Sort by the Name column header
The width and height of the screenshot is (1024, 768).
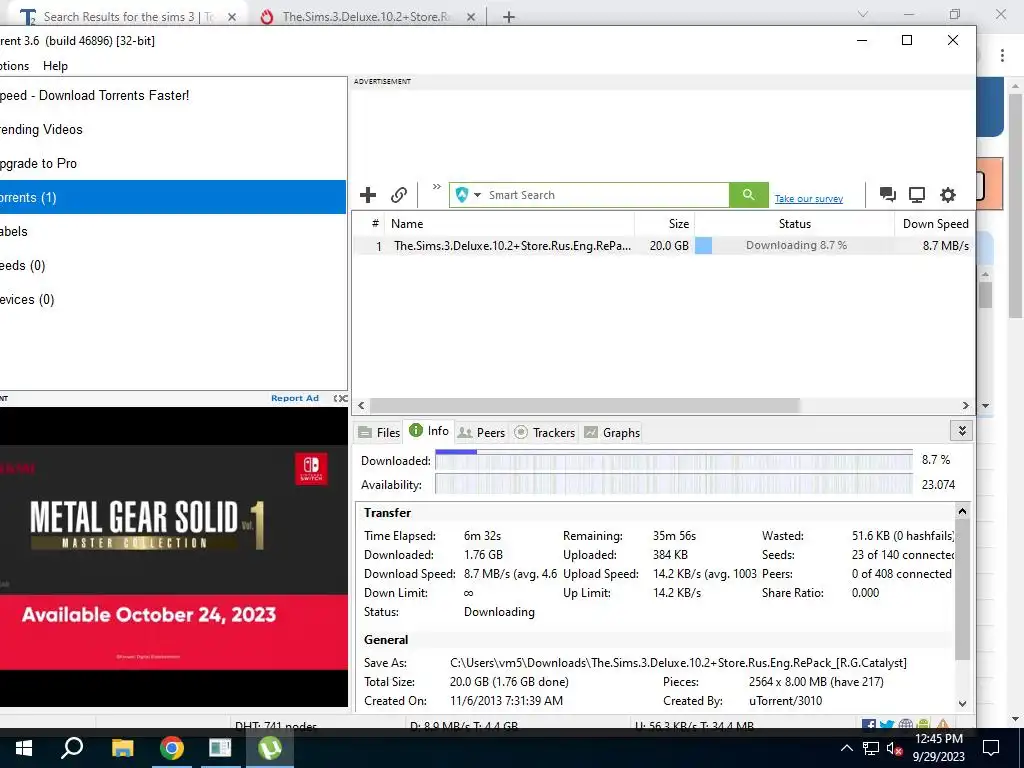[x=509, y=223]
